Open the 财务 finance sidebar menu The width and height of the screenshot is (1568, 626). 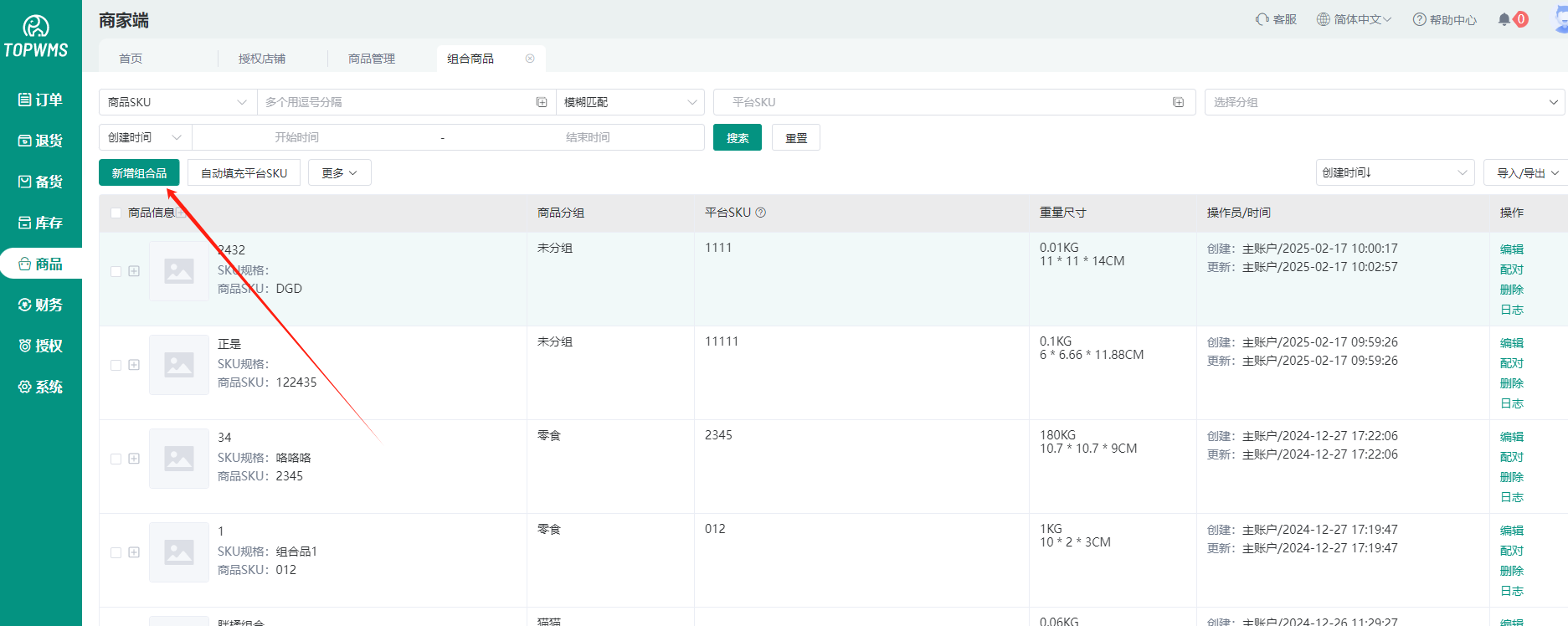point(41,305)
